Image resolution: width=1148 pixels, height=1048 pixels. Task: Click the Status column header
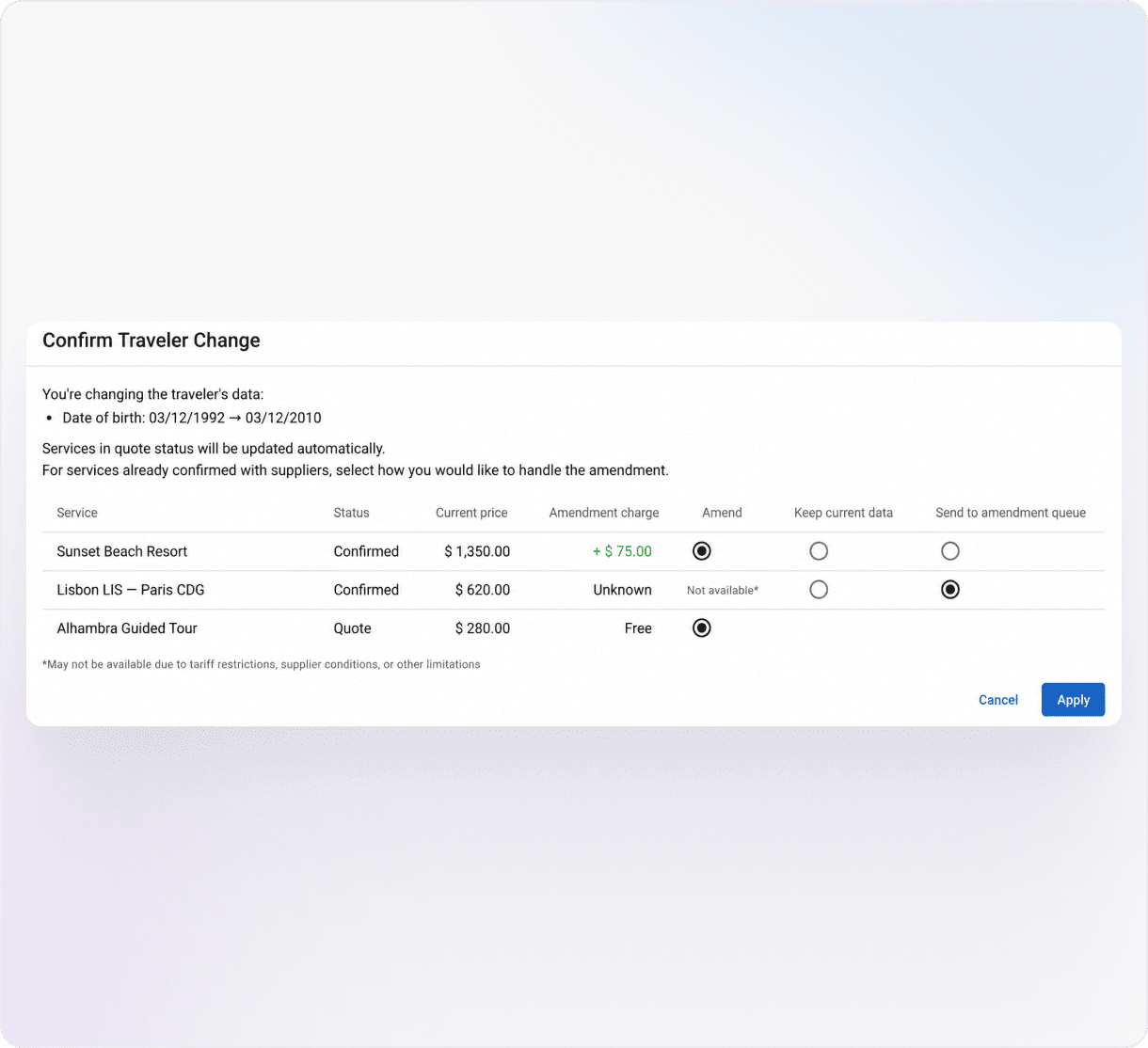click(351, 513)
